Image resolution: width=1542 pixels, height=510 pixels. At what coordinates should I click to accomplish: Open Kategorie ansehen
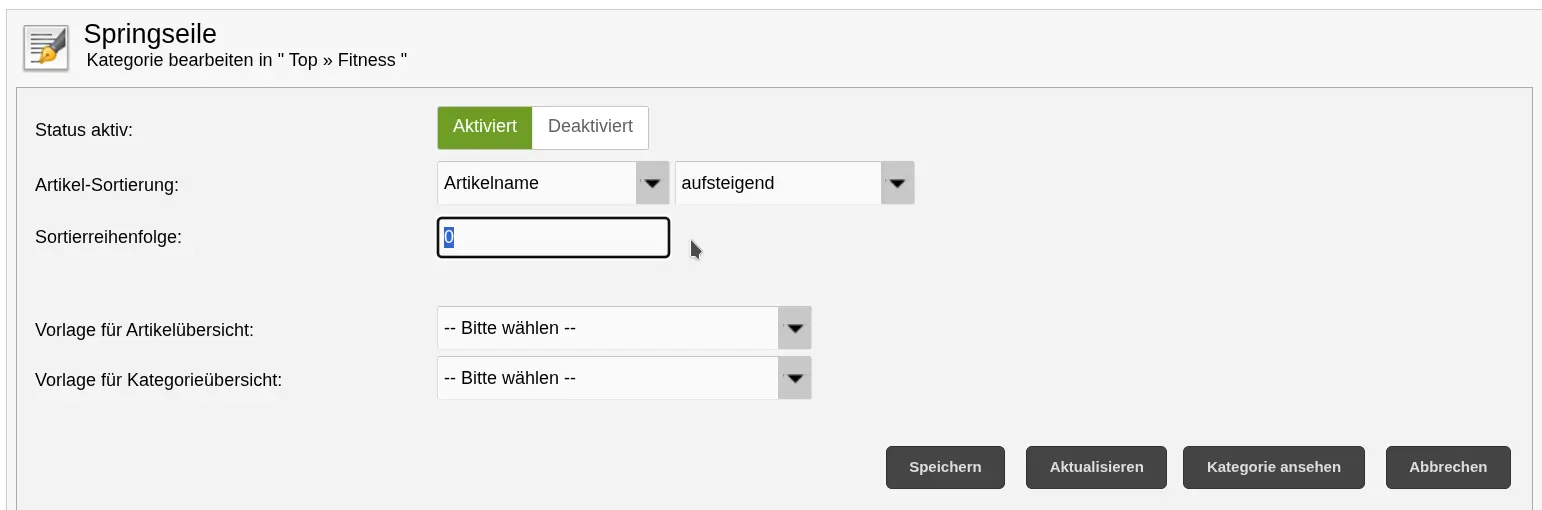[1273, 467]
